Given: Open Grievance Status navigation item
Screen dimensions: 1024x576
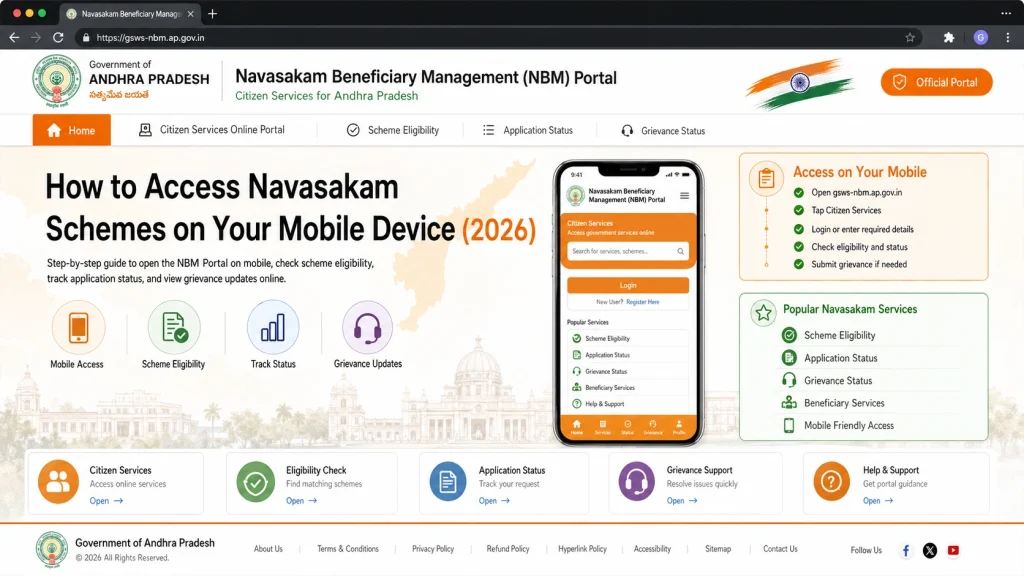Looking at the screenshot, I should click(663, 131).
